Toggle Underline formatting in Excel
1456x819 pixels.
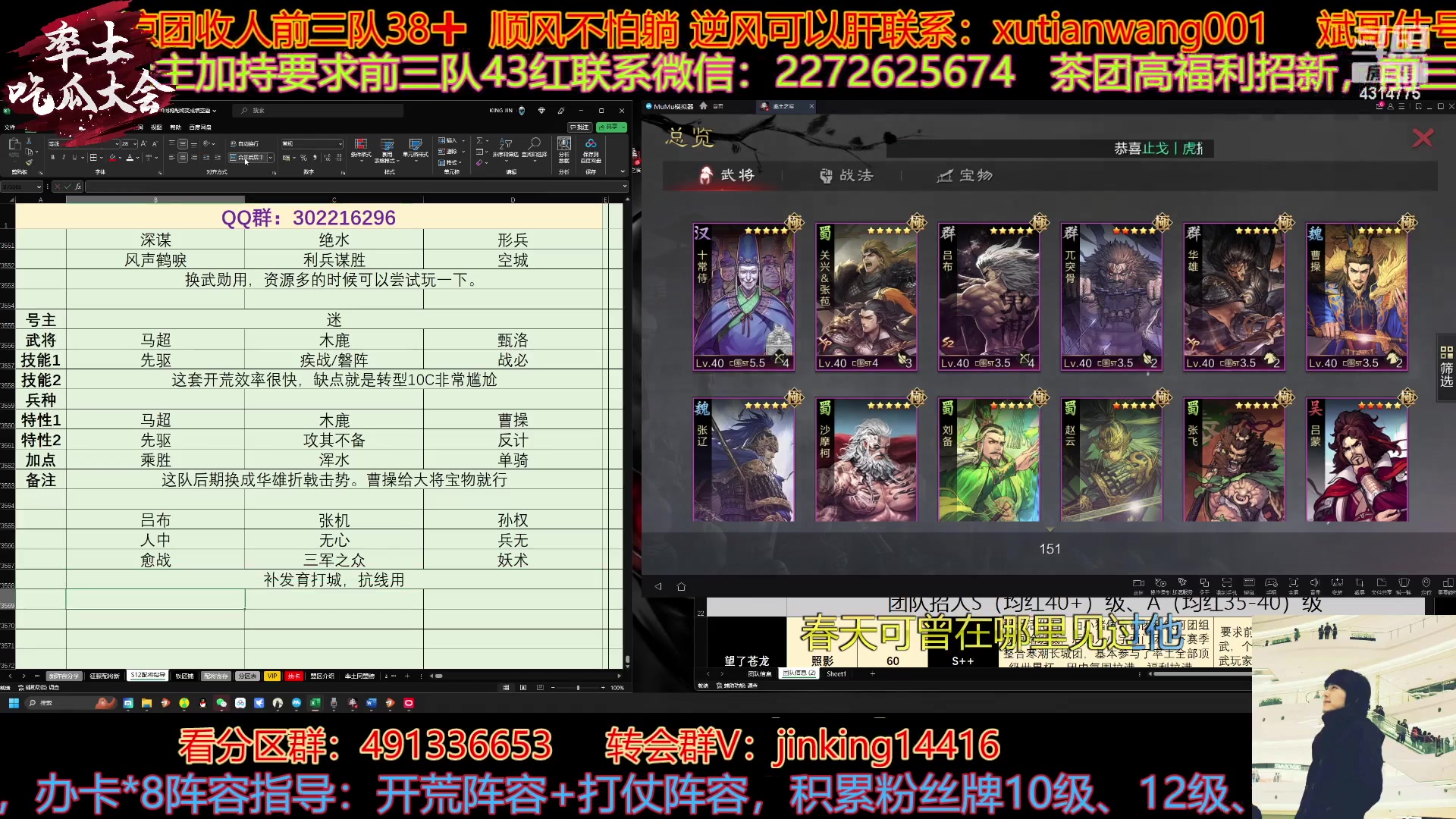pos(74,157)
